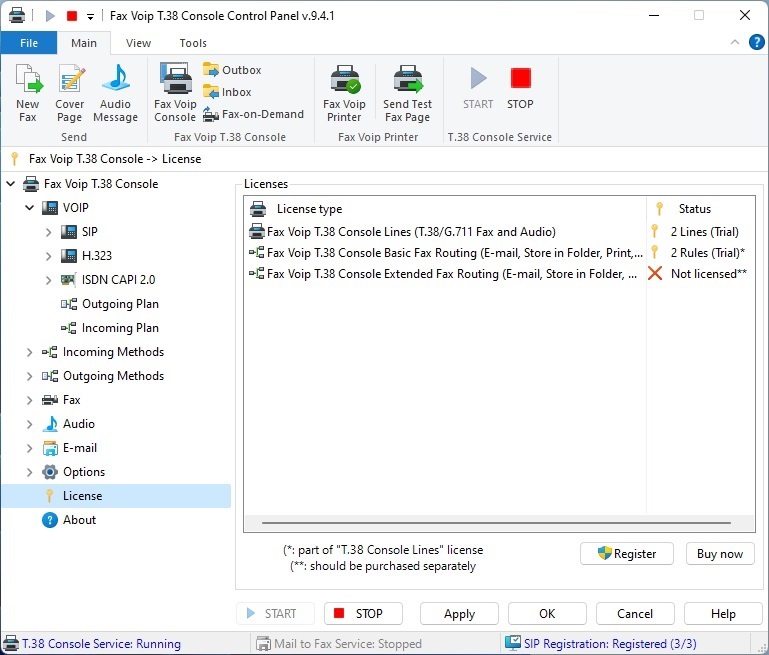
Task: Click the ribbon red STOP service button
Action: coord(520,88)
